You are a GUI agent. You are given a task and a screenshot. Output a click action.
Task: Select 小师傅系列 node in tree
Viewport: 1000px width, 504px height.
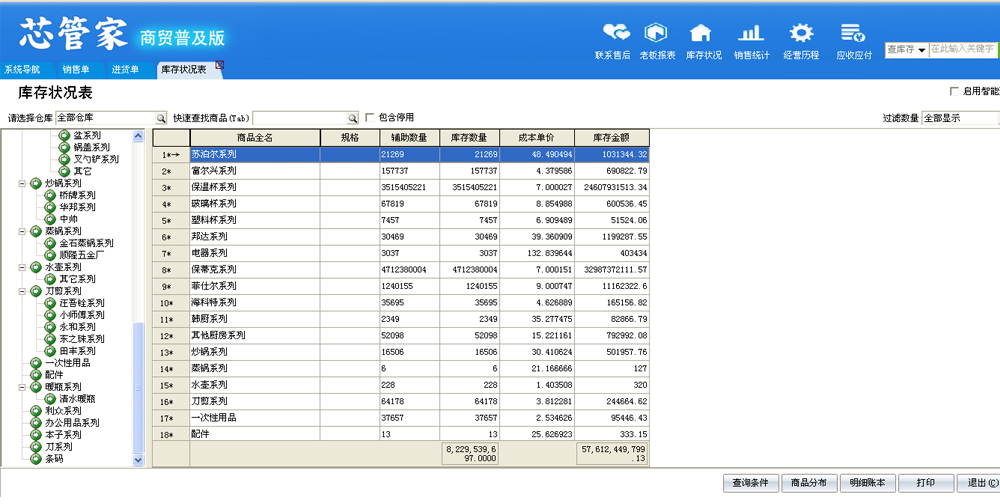pyautogui.click(x=82, y=315)
